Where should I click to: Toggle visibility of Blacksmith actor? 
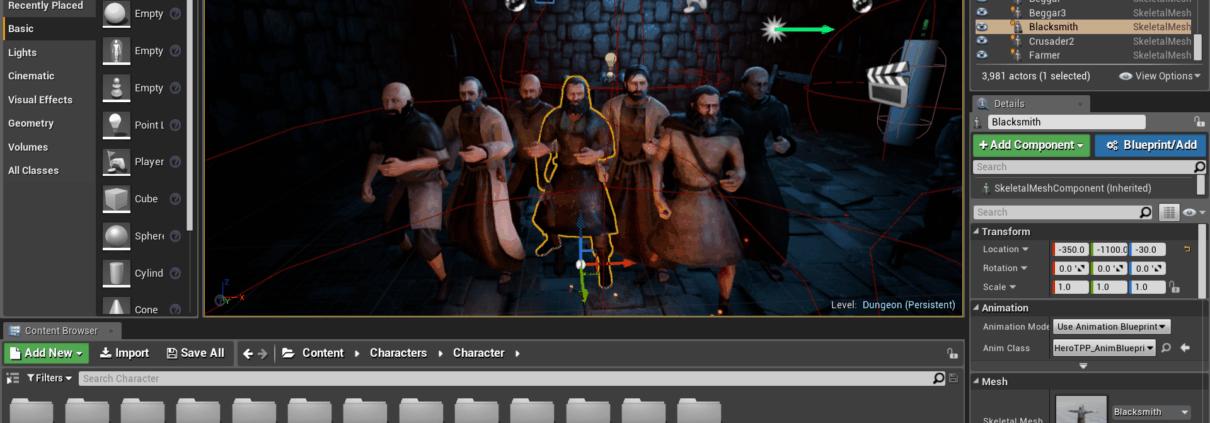981,27
